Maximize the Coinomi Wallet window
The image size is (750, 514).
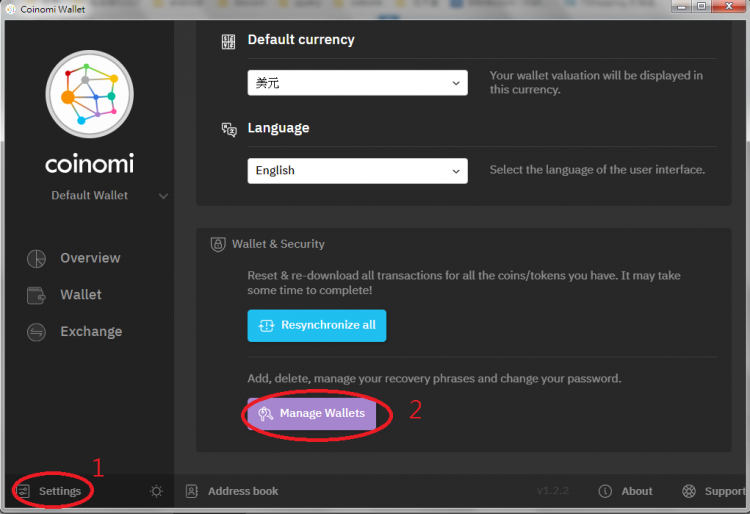tap(701, 6)
